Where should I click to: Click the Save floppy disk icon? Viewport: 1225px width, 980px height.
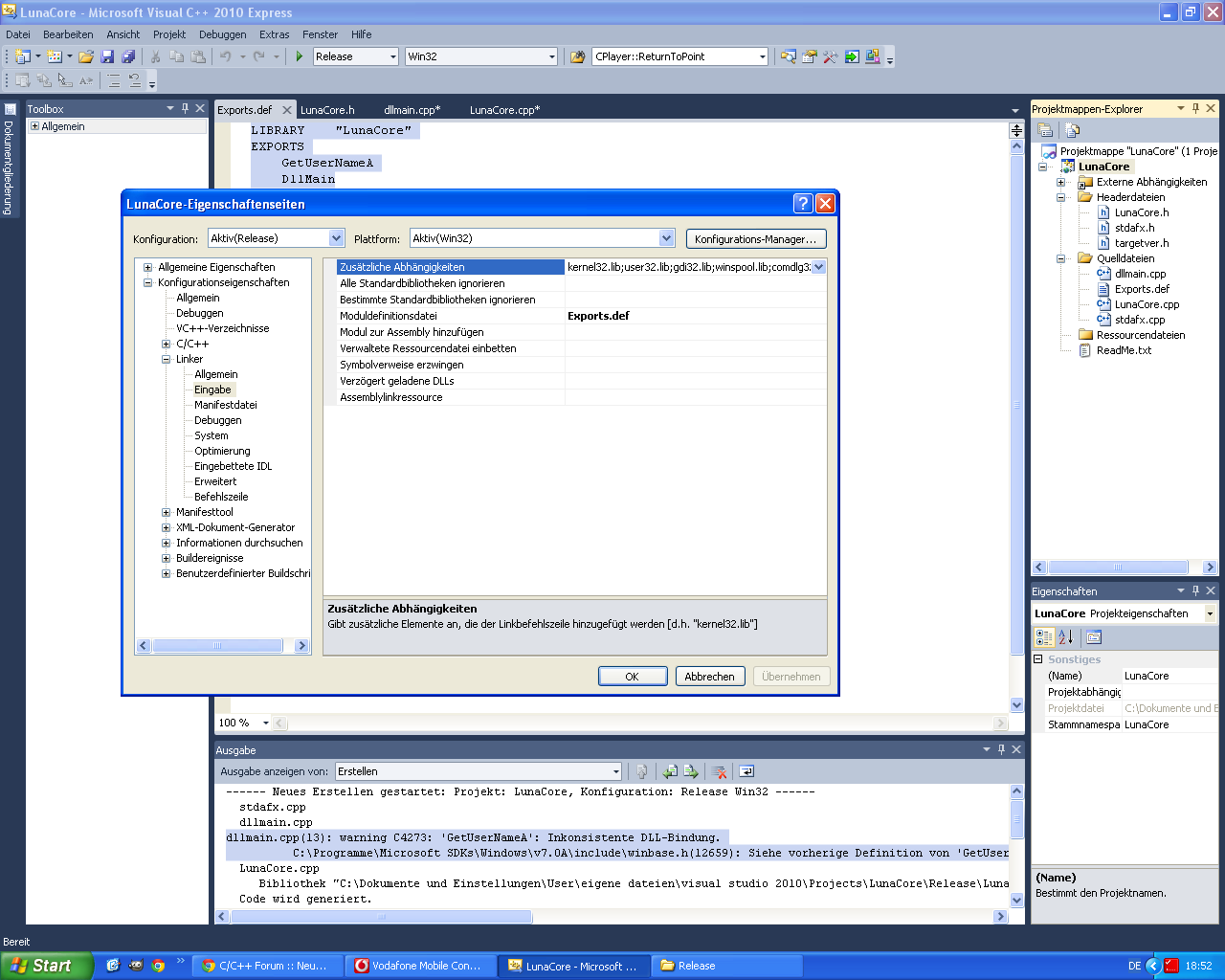pyautogui.click(x=107, y=56)
